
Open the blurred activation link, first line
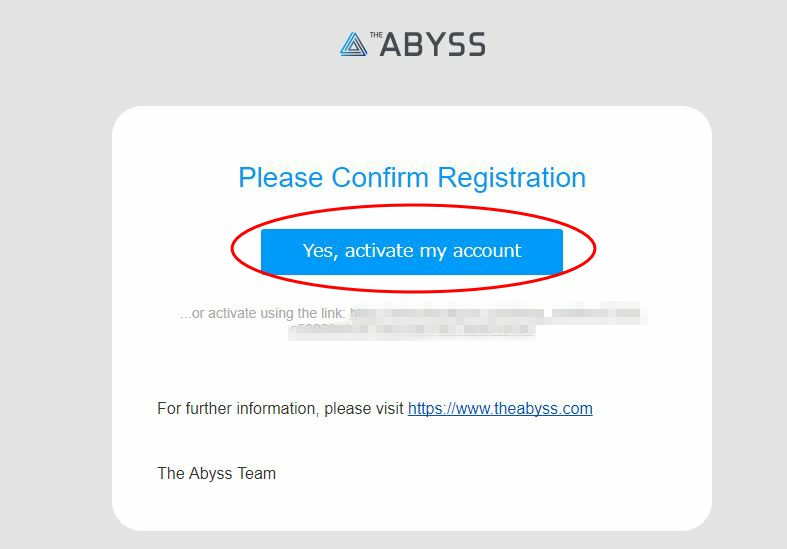point(498,313)
